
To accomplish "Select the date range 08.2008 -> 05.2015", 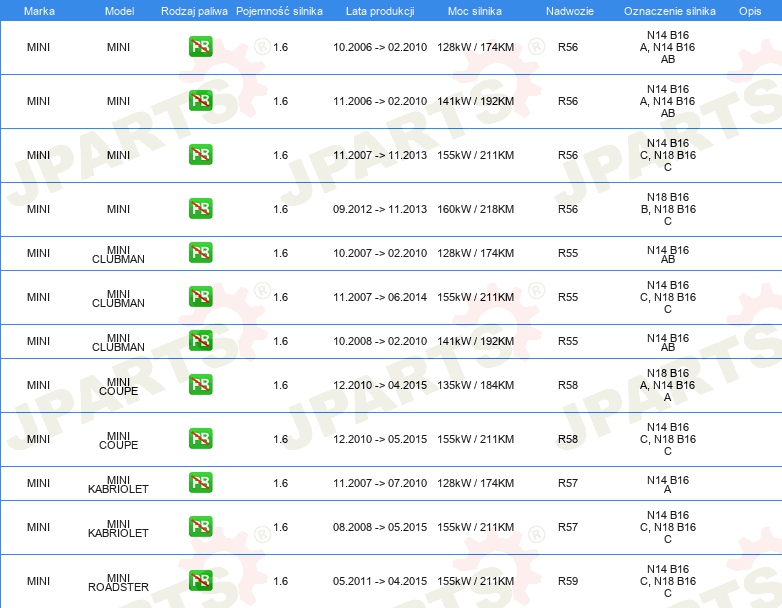I will click(x=380, y=527).
